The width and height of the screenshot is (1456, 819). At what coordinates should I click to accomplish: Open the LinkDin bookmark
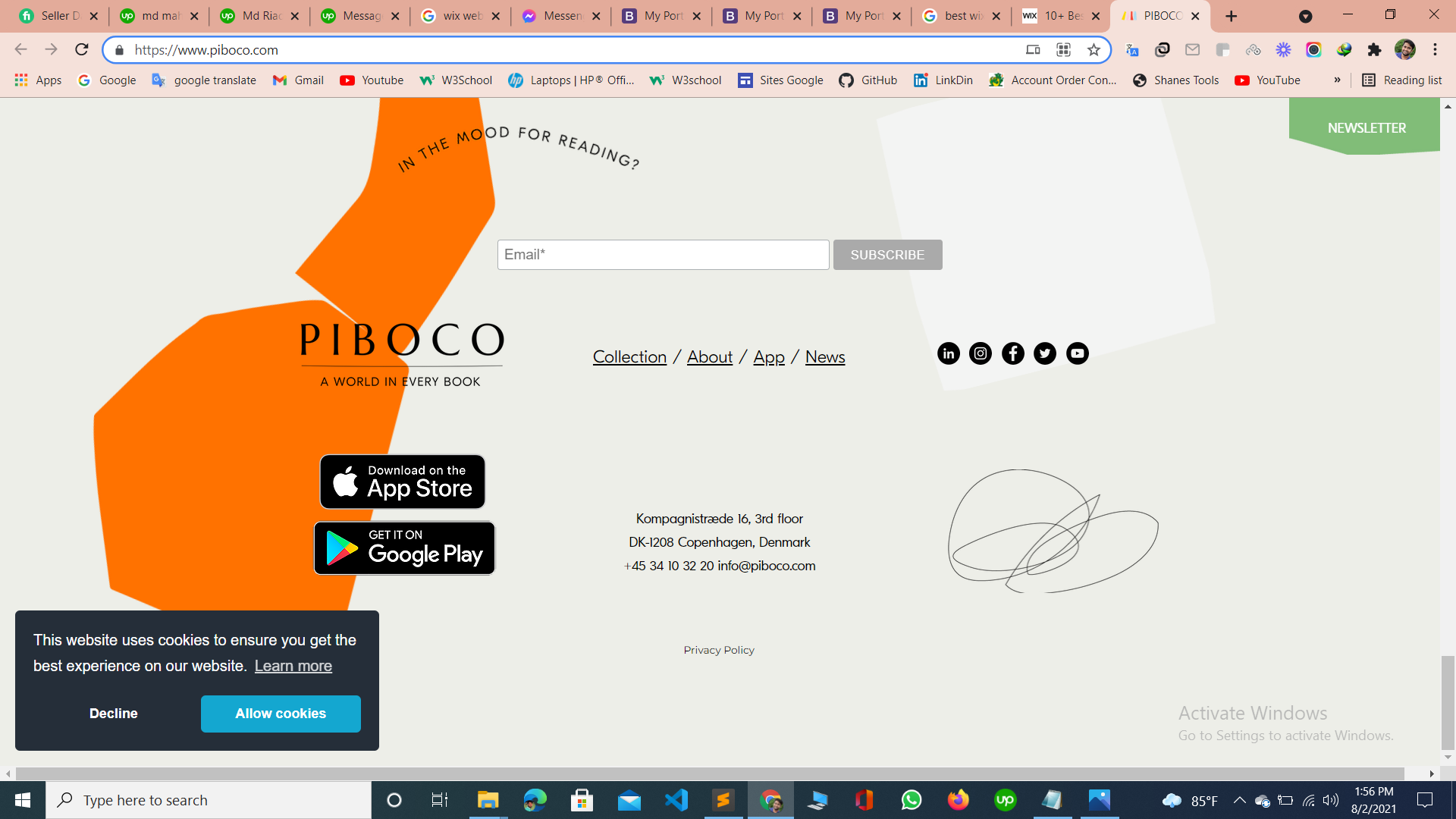(943, 80)
